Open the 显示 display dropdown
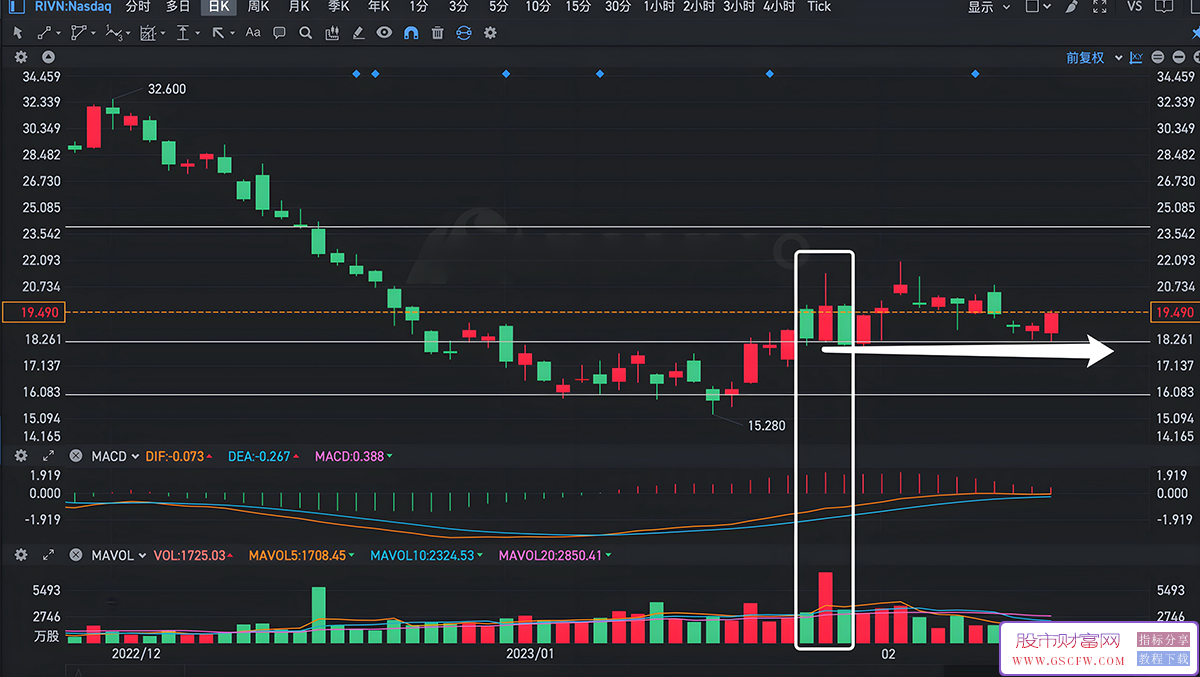Viewport: 1200px width, 677px height. tap(990, 7)
